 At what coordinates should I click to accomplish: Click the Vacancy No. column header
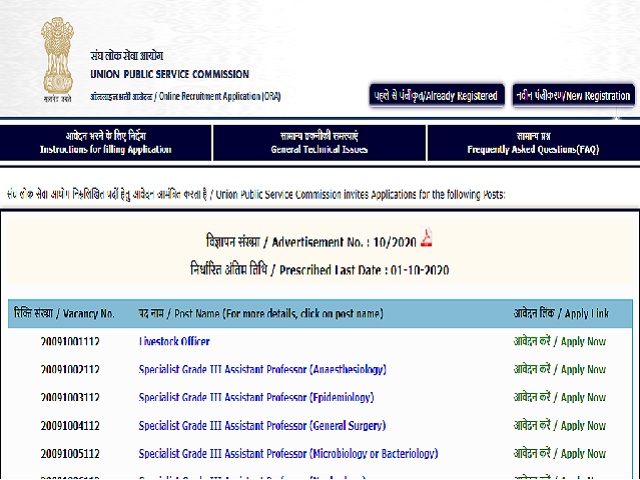coord(64,313)
